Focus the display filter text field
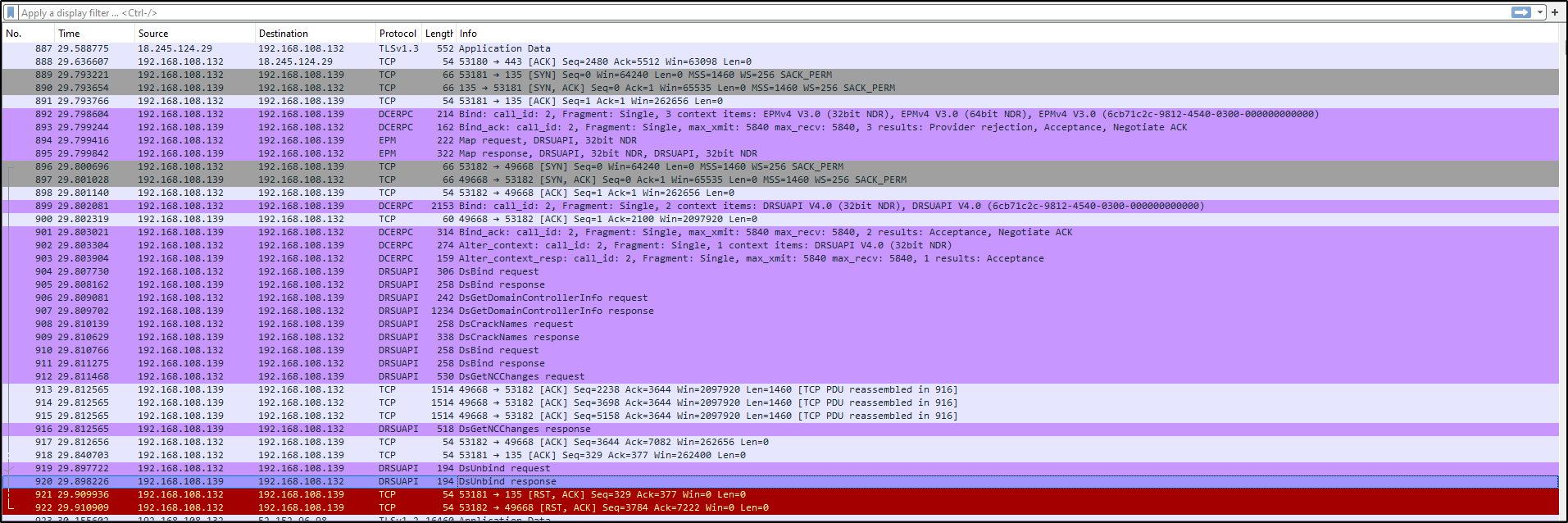This screenshot has width=1568, height=523. point(738,12)
